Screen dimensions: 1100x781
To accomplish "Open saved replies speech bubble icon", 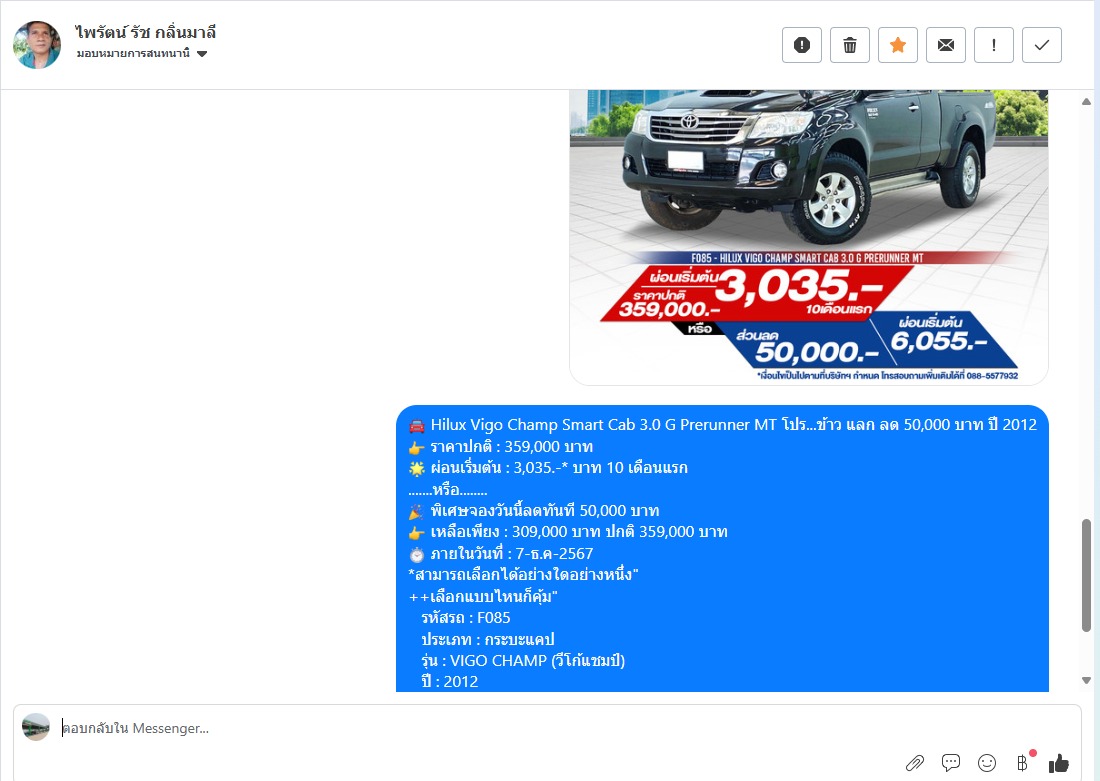I will (x=951, y=762).
